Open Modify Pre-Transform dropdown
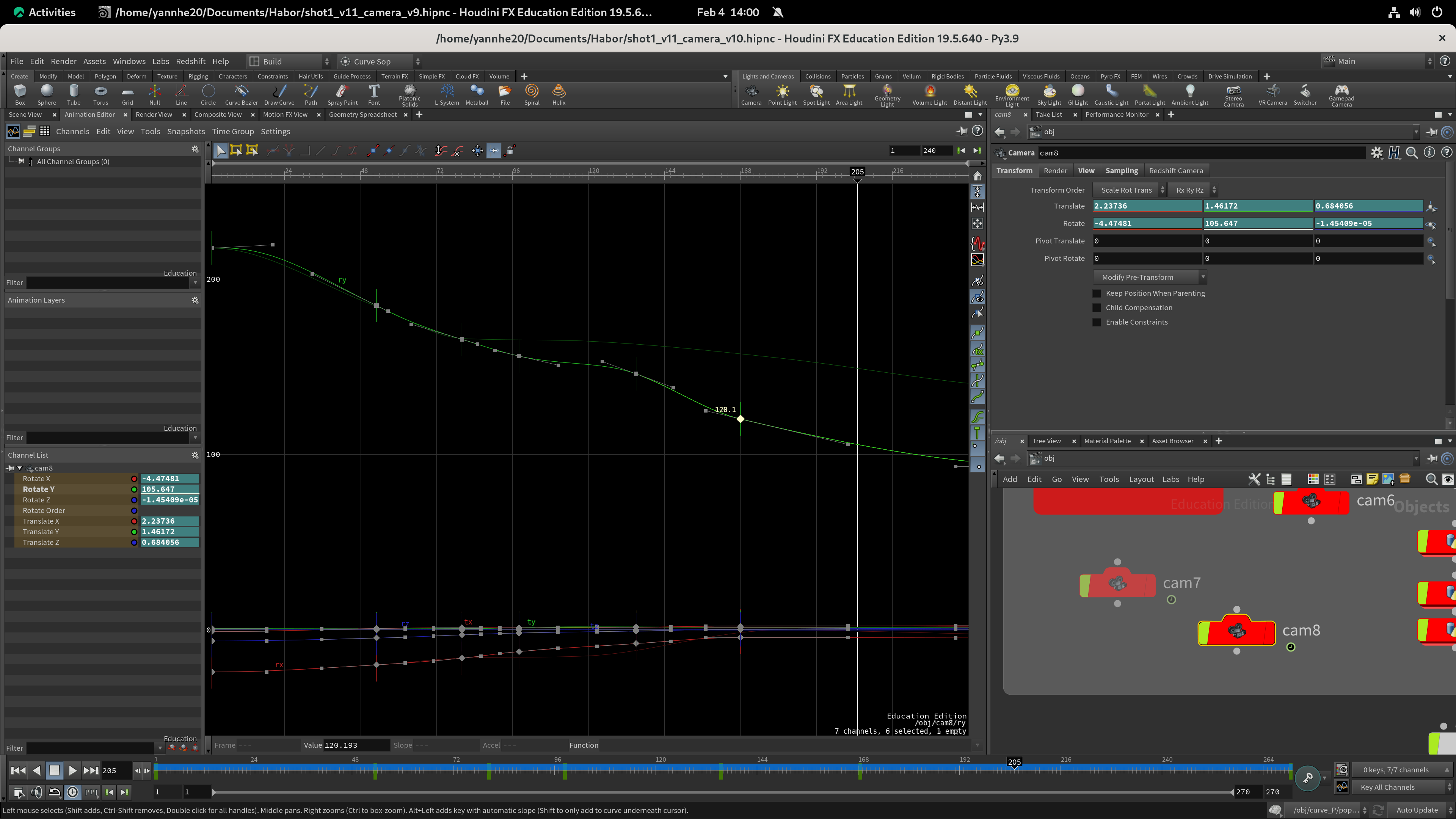The height and width of the screenshot is (819, 1456). (1150, 277)
